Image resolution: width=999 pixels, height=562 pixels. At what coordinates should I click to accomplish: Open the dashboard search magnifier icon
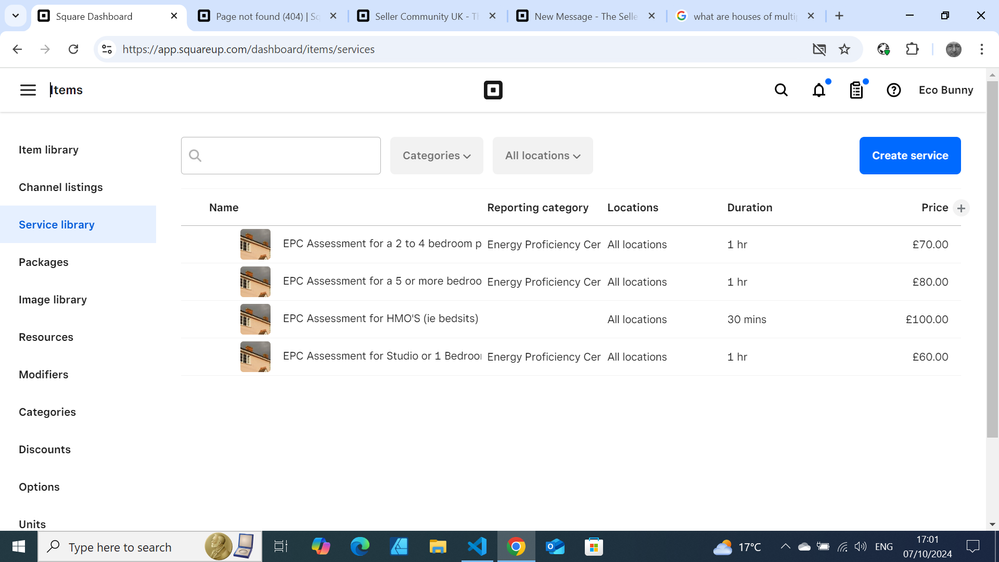click(781, 90)
